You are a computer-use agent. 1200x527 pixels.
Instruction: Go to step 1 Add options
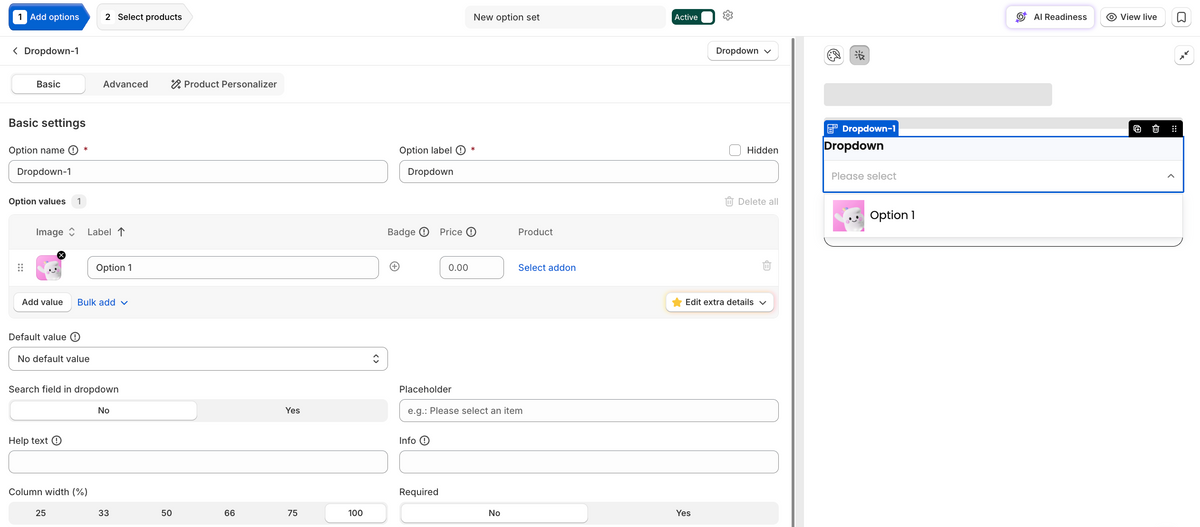pyautogui.click(x=49, y=17)
